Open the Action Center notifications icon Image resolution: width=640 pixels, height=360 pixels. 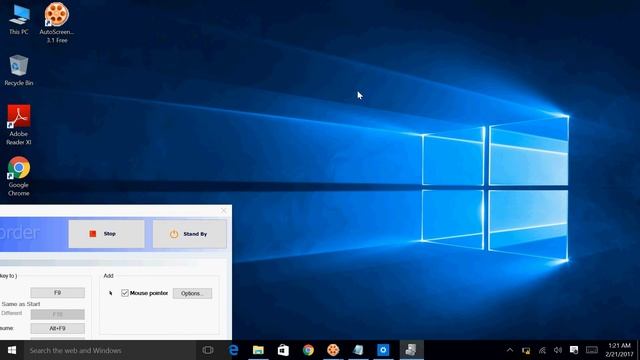(574, 350)
